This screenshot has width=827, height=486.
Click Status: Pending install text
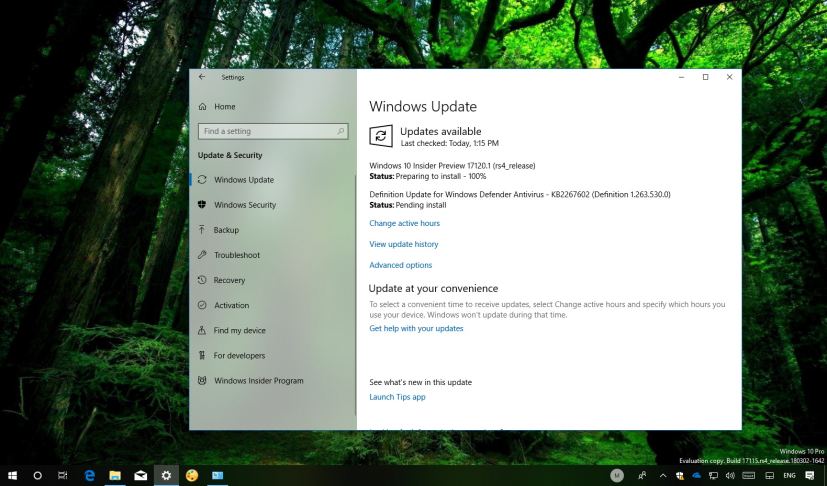(x=408, y=205)
